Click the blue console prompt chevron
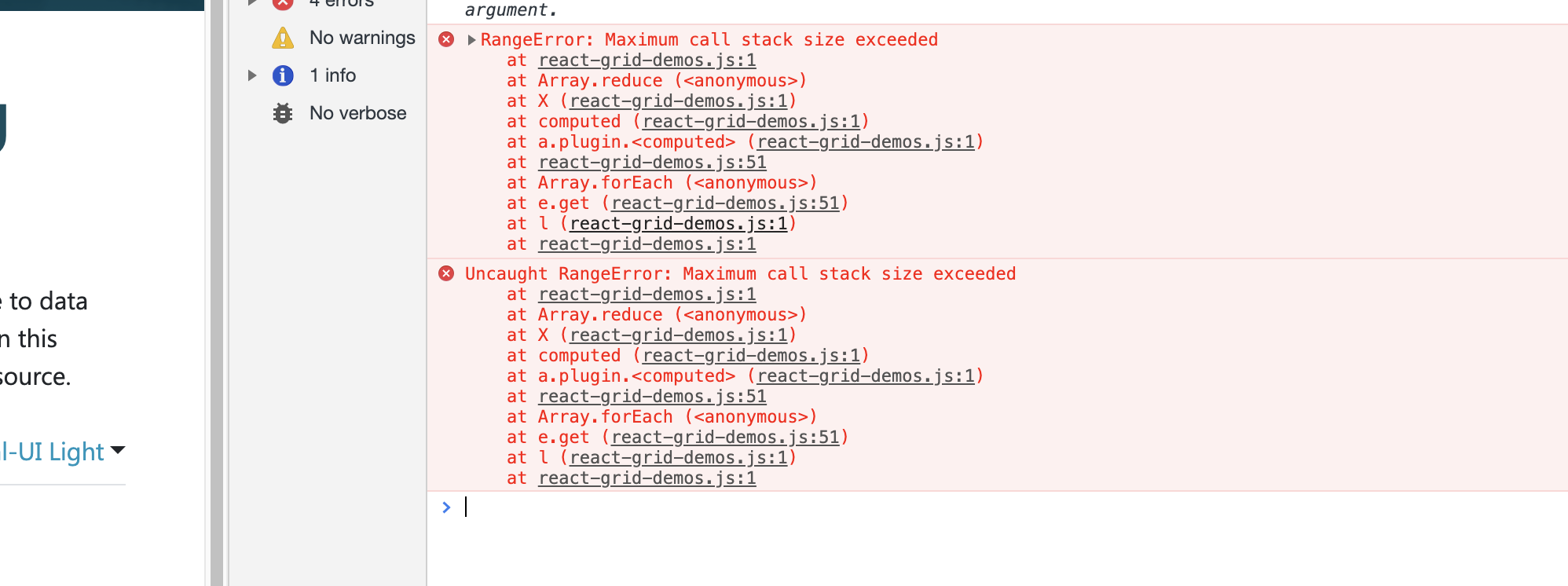The image size is (1568, 586). point(445,507)
